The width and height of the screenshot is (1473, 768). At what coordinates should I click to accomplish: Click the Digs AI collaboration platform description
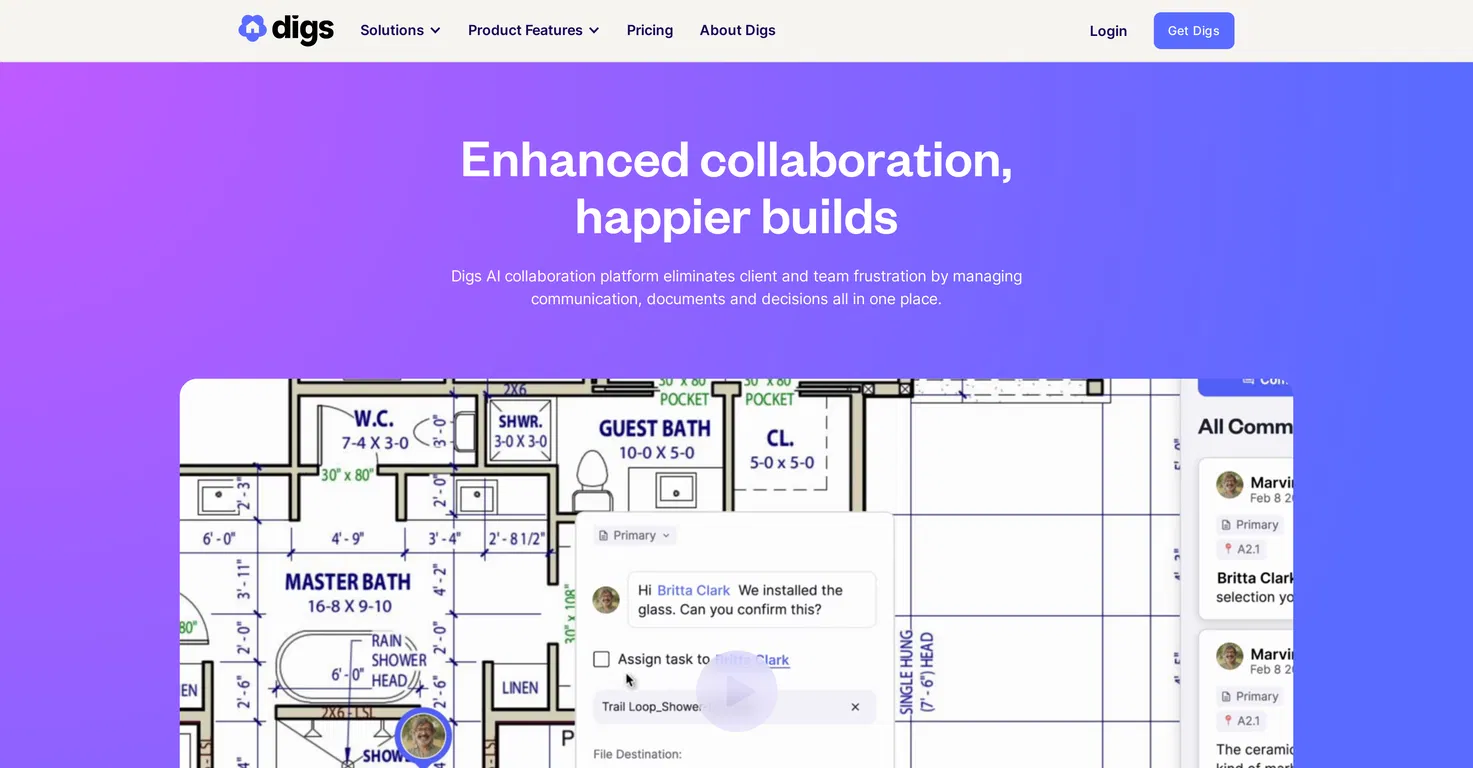737,287
